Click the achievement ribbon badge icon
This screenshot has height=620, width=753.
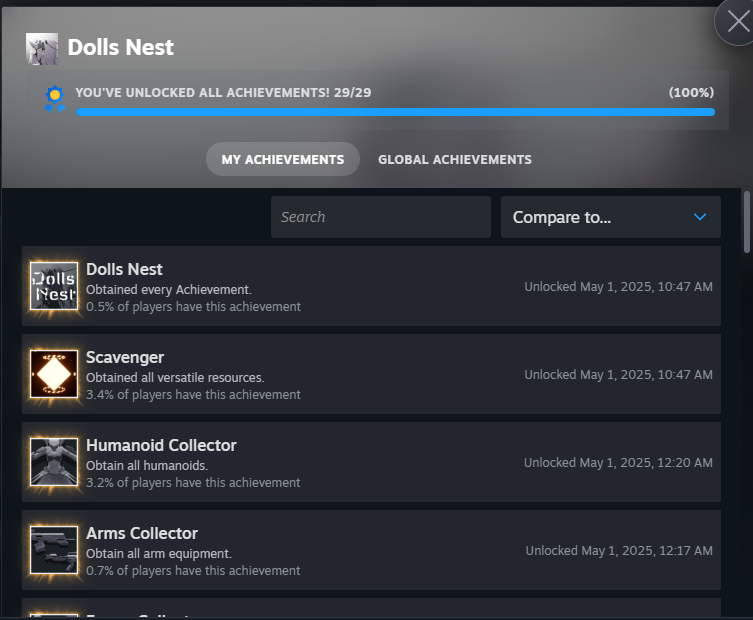point(55,99)
